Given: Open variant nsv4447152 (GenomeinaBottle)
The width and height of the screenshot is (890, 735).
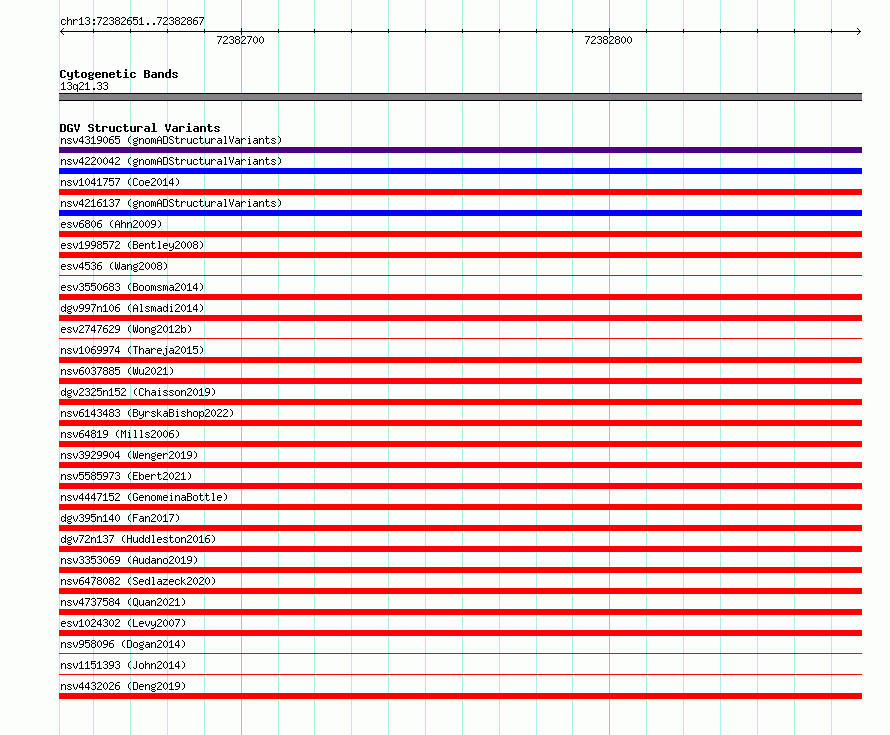Looking at the screenshot, I should (x=144, y=497).
